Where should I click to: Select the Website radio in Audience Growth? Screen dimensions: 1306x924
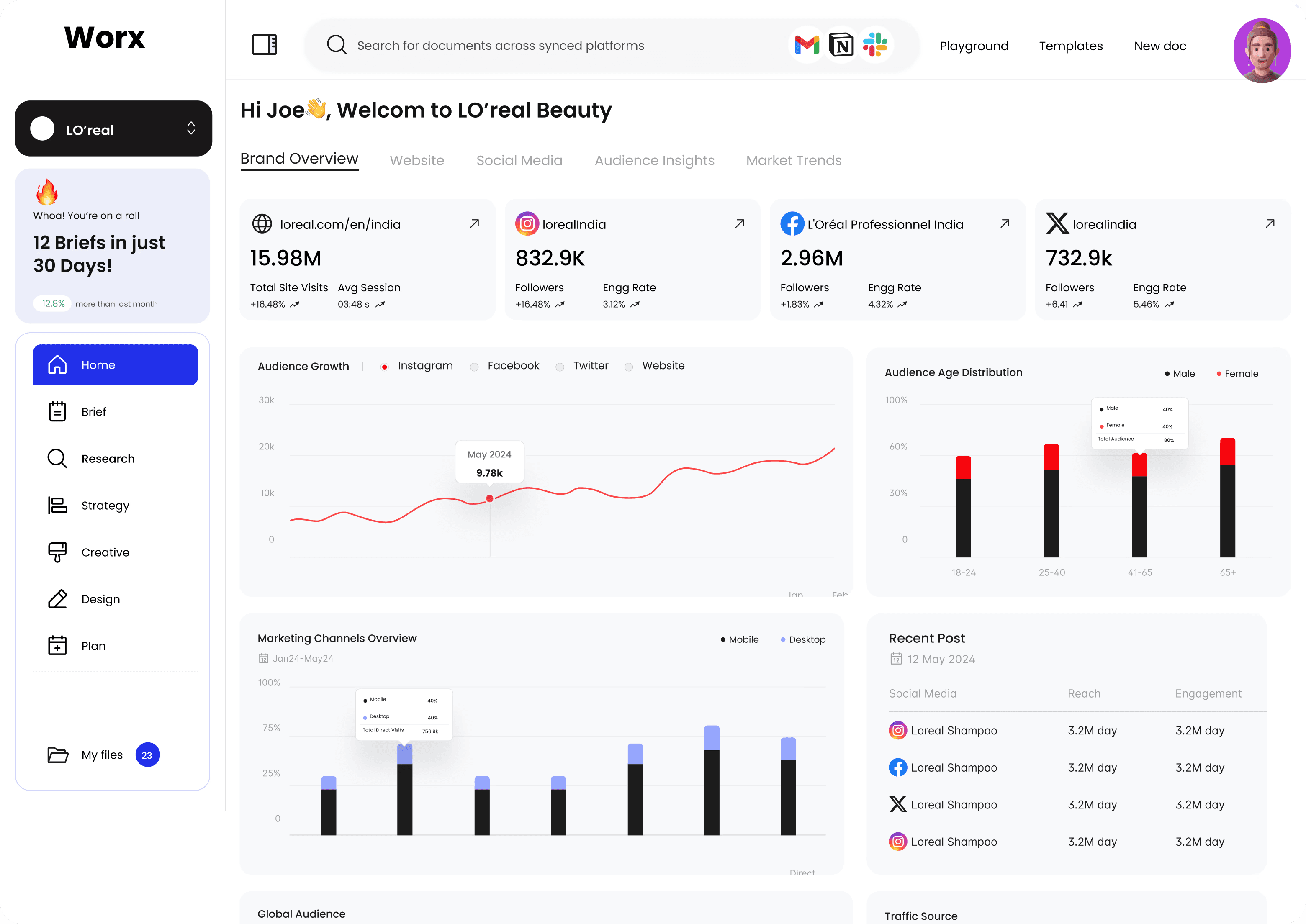[629, 367]
